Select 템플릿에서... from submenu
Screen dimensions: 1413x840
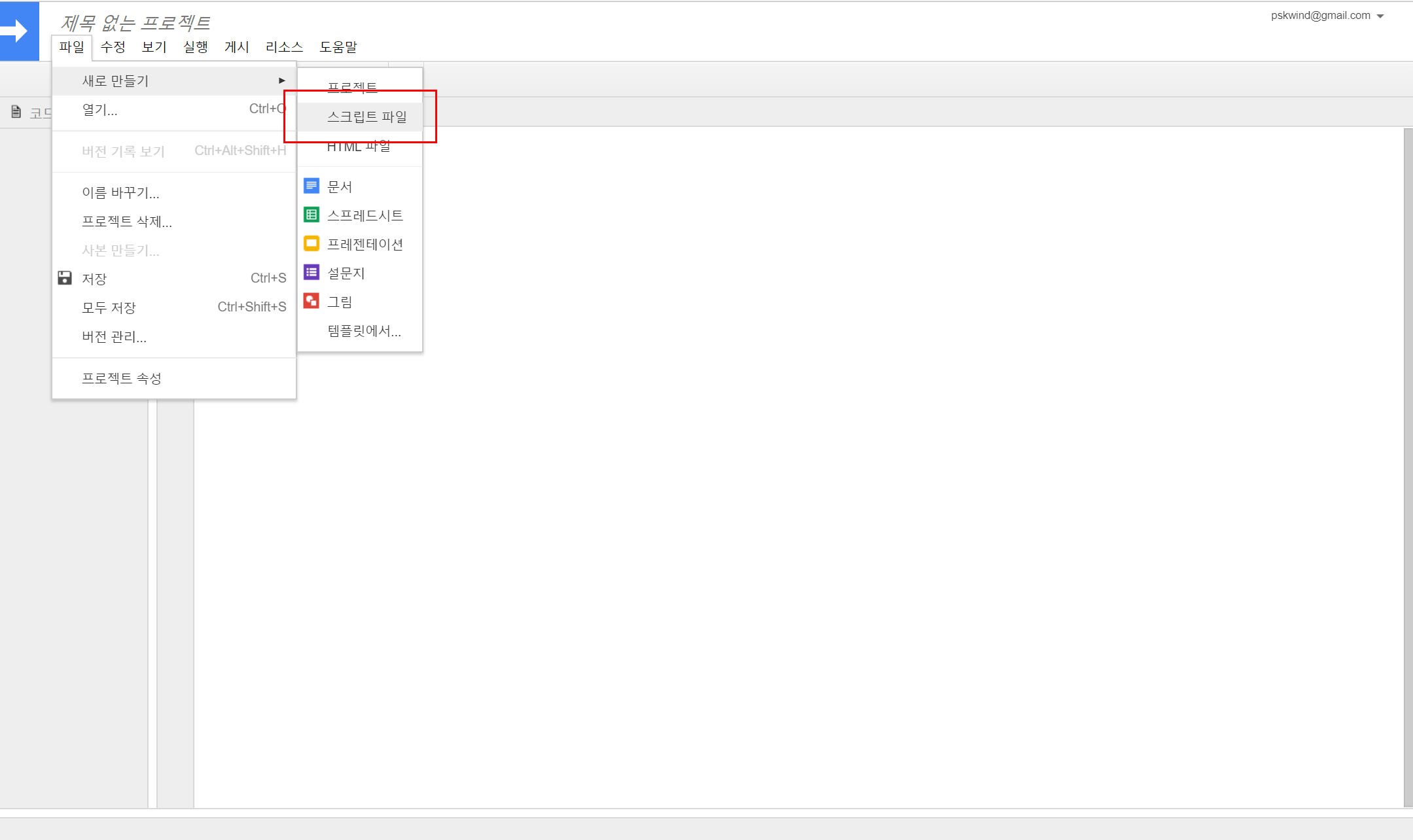[360, 330]
